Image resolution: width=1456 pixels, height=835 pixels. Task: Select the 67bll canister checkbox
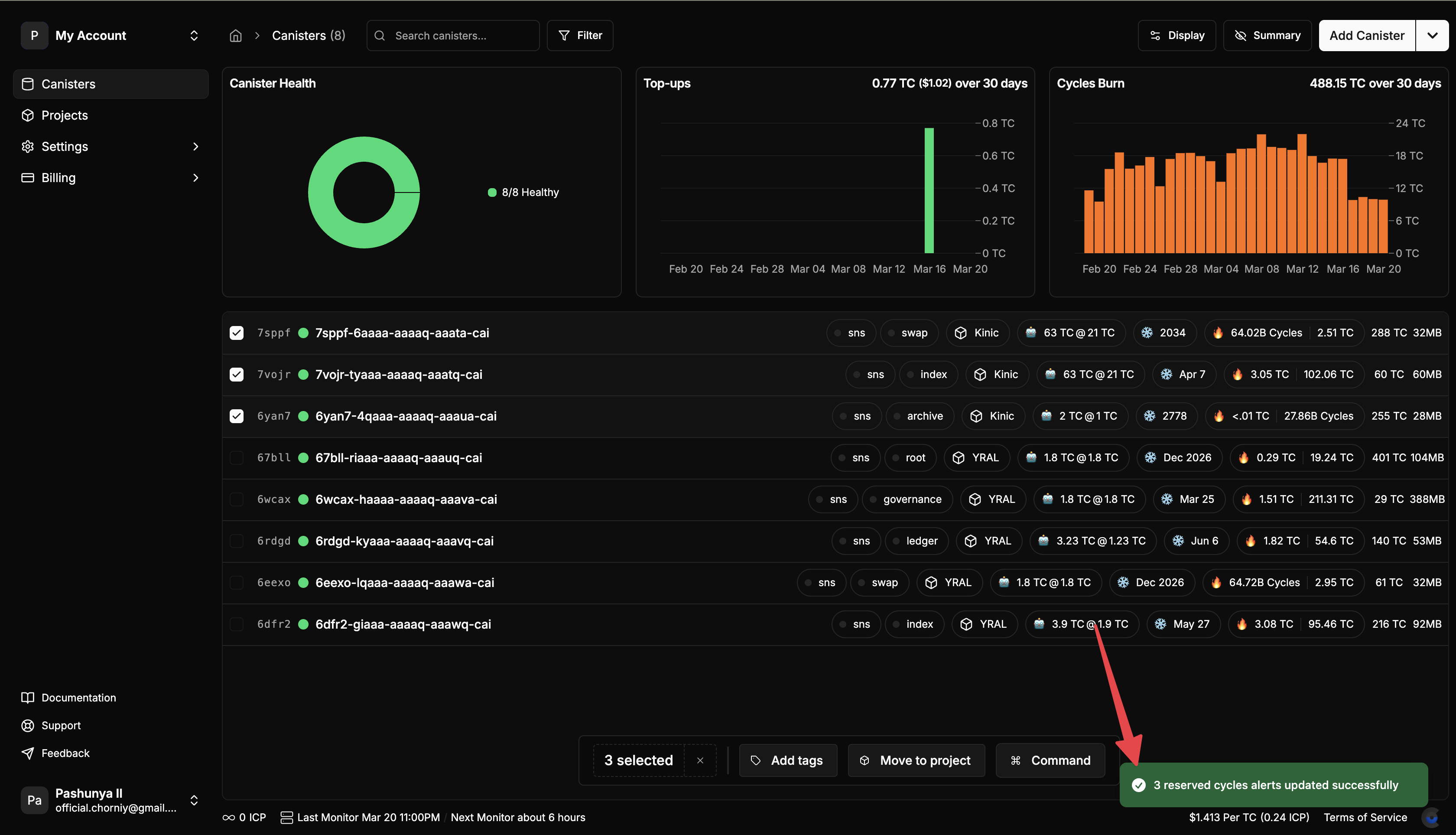237,458
